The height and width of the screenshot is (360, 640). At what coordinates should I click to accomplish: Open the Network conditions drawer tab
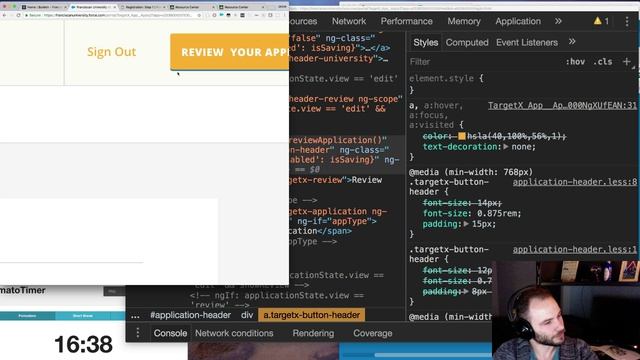[x=234, y=333]
